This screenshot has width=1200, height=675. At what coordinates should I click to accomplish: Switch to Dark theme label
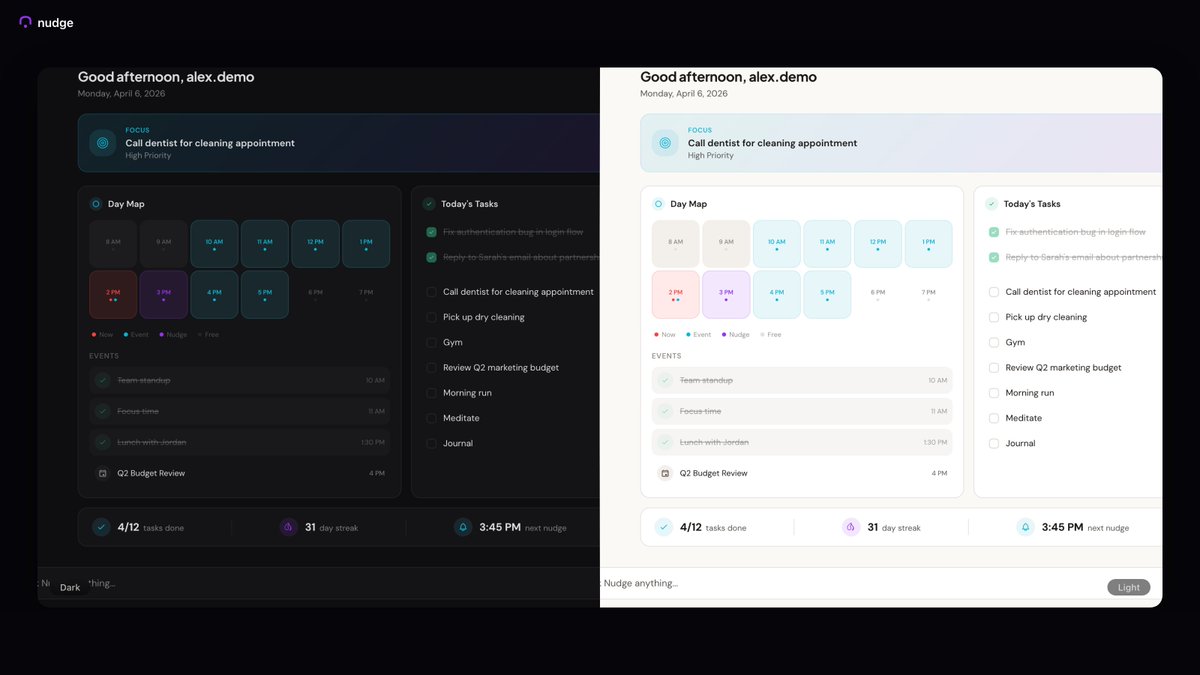coord(70,588)
